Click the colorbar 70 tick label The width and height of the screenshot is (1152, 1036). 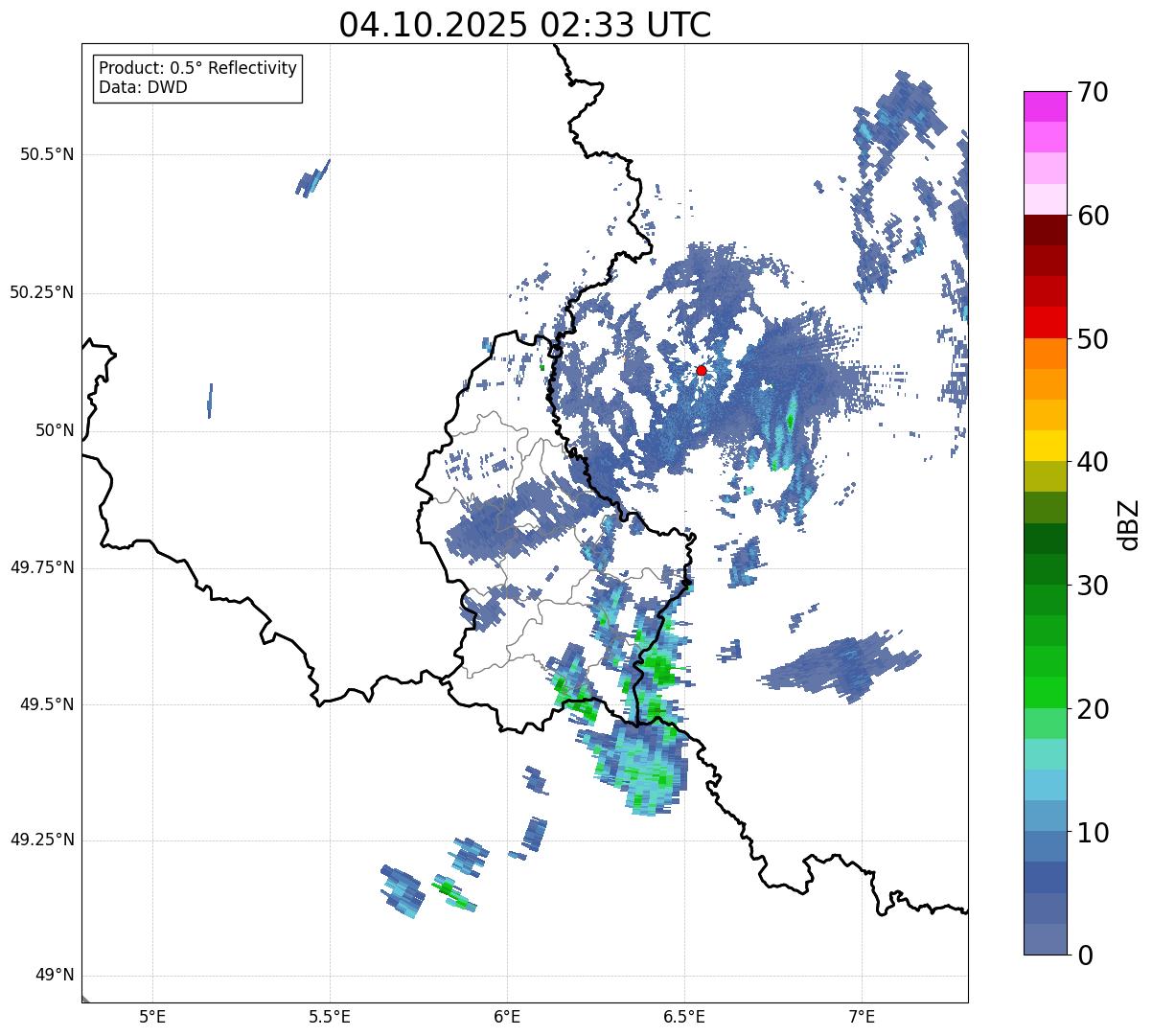pos(1092,92)
